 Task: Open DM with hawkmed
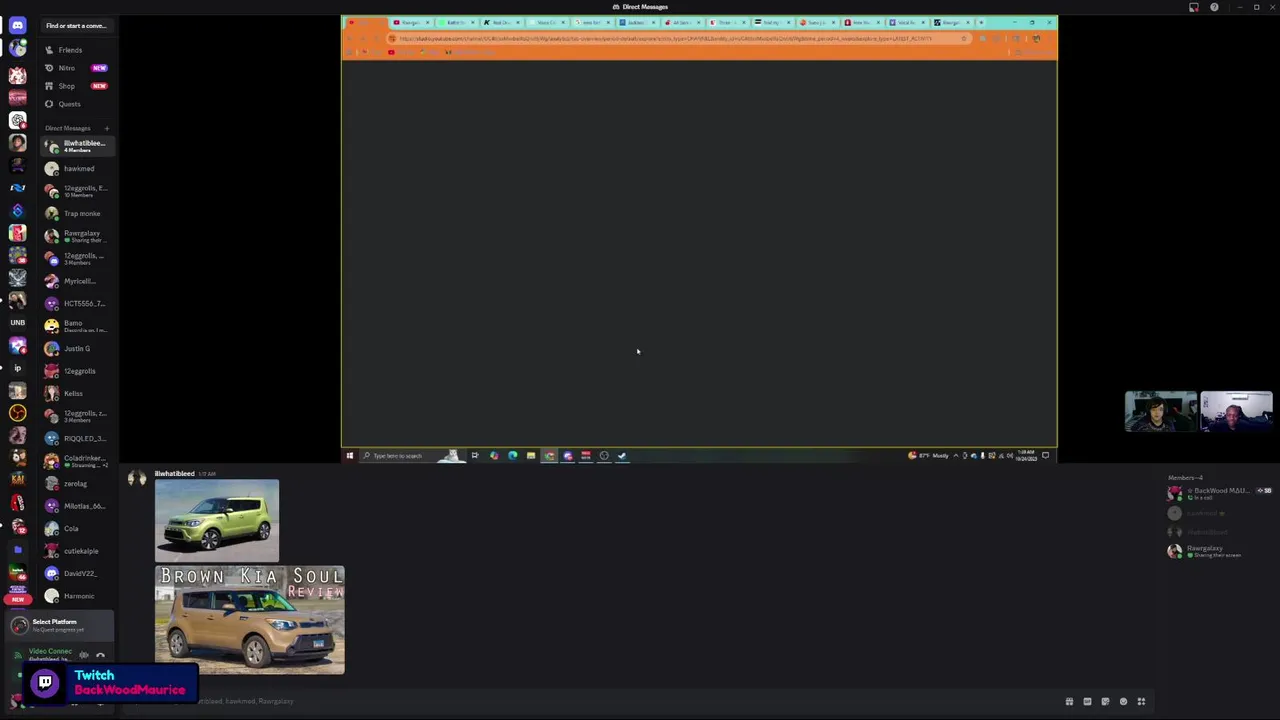[x=78, y=168]
